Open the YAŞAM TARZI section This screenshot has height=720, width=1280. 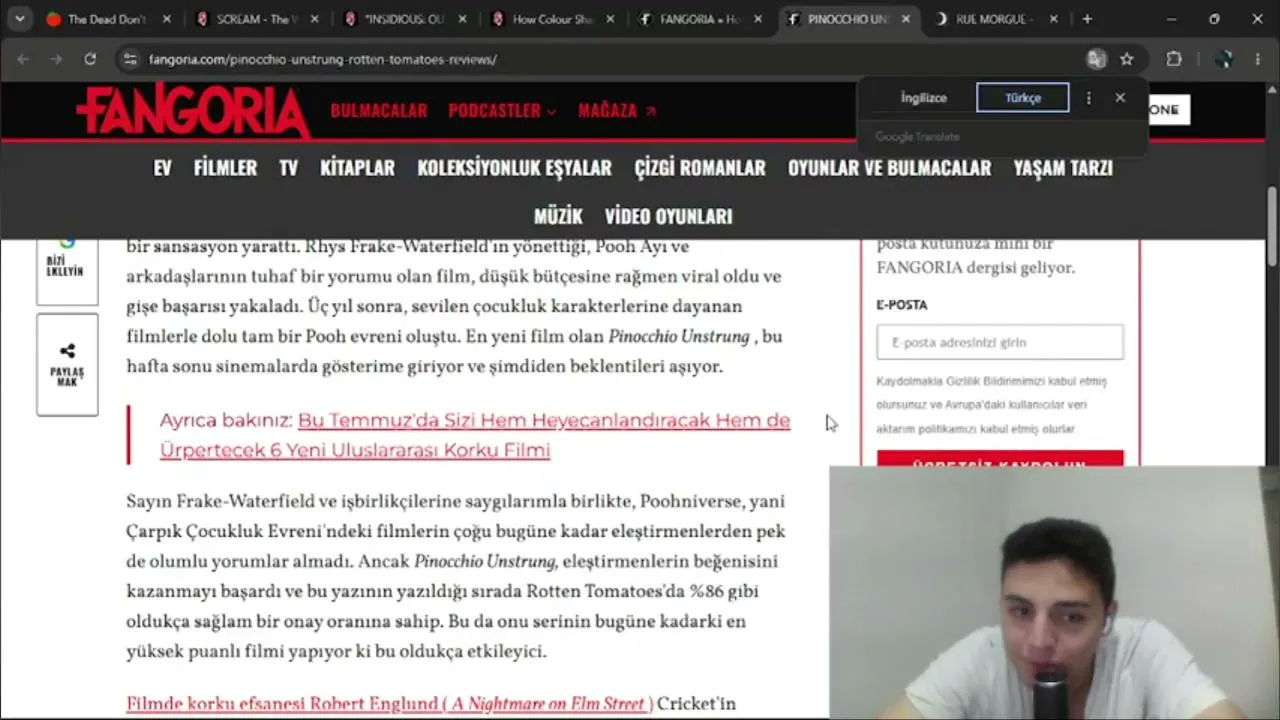(x=1063, y=168)
